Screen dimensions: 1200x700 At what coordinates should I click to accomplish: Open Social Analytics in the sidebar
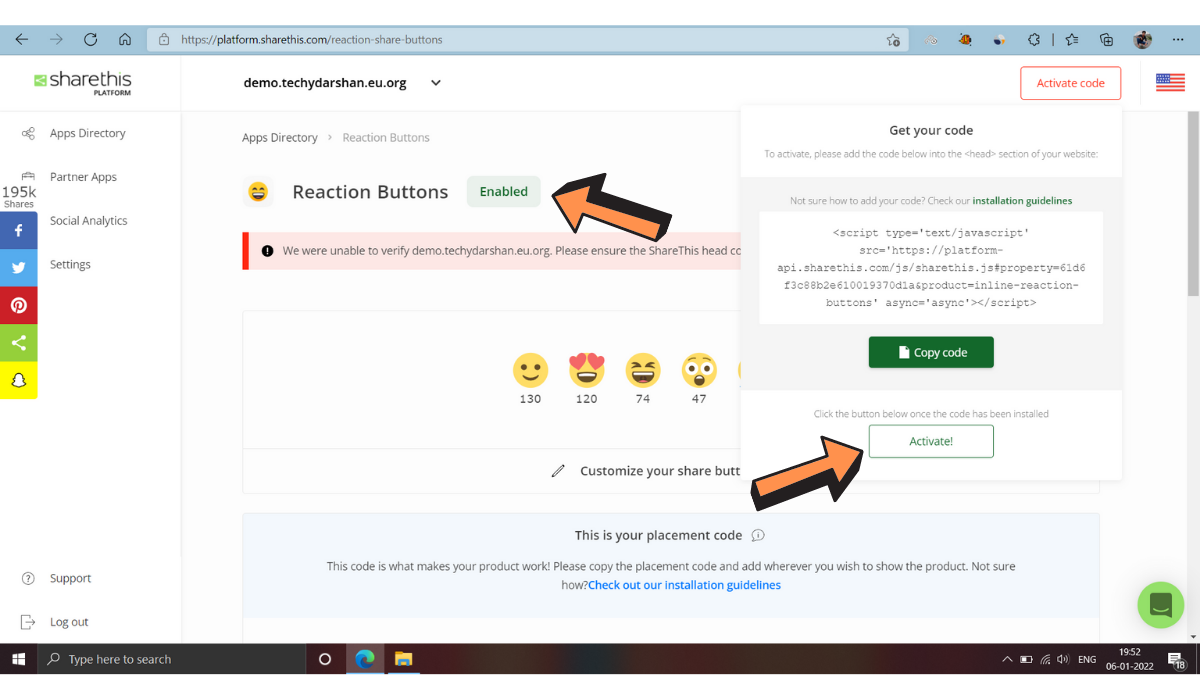88,221
